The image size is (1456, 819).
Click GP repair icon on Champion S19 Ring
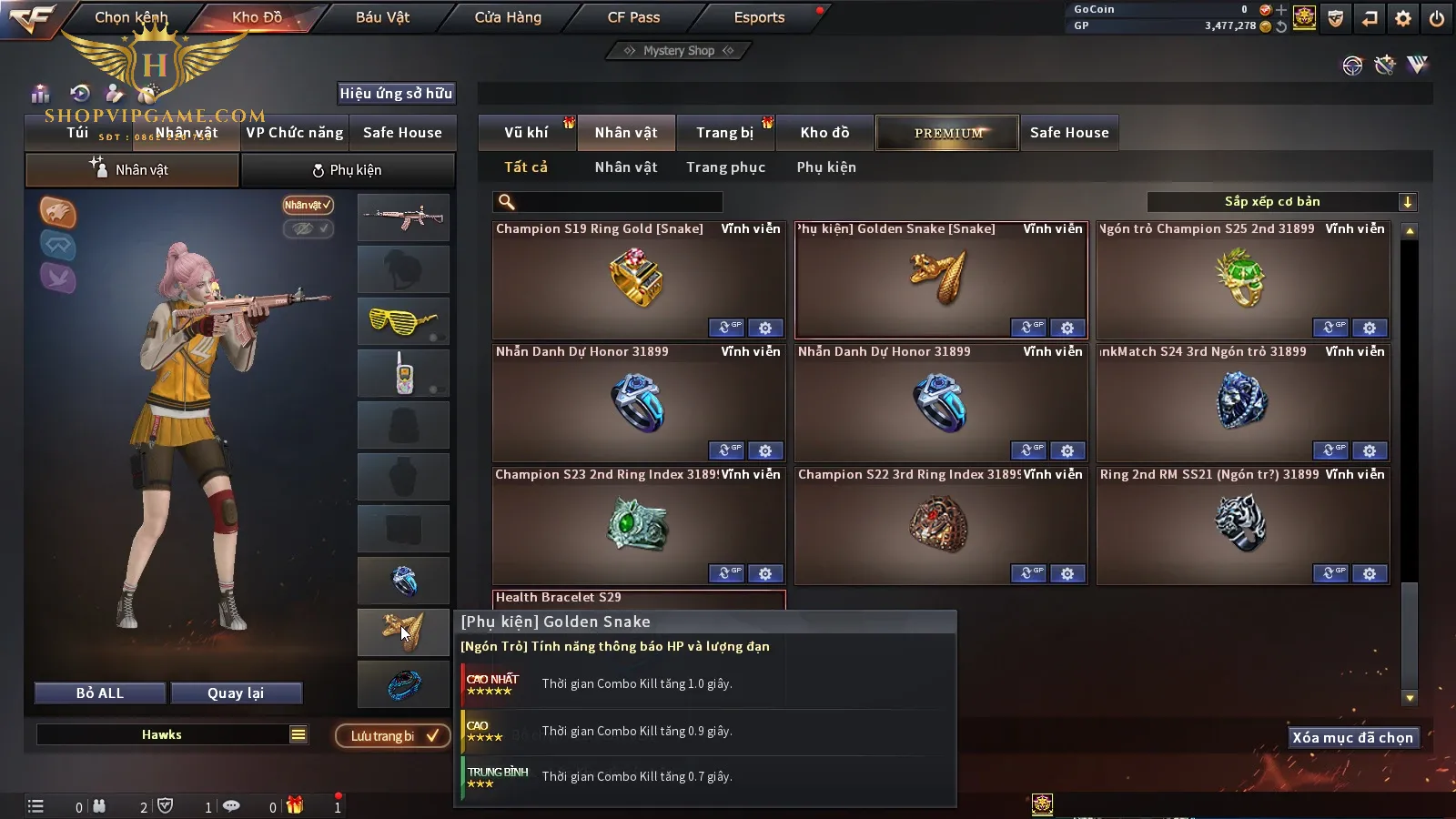click(726, 328)
